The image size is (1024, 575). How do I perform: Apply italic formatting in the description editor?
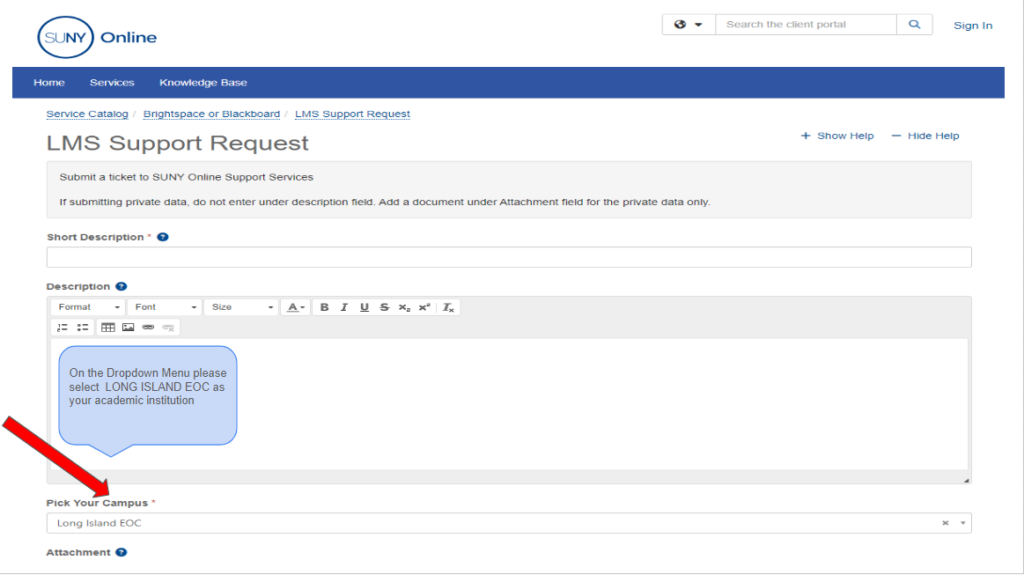(344, 307)
